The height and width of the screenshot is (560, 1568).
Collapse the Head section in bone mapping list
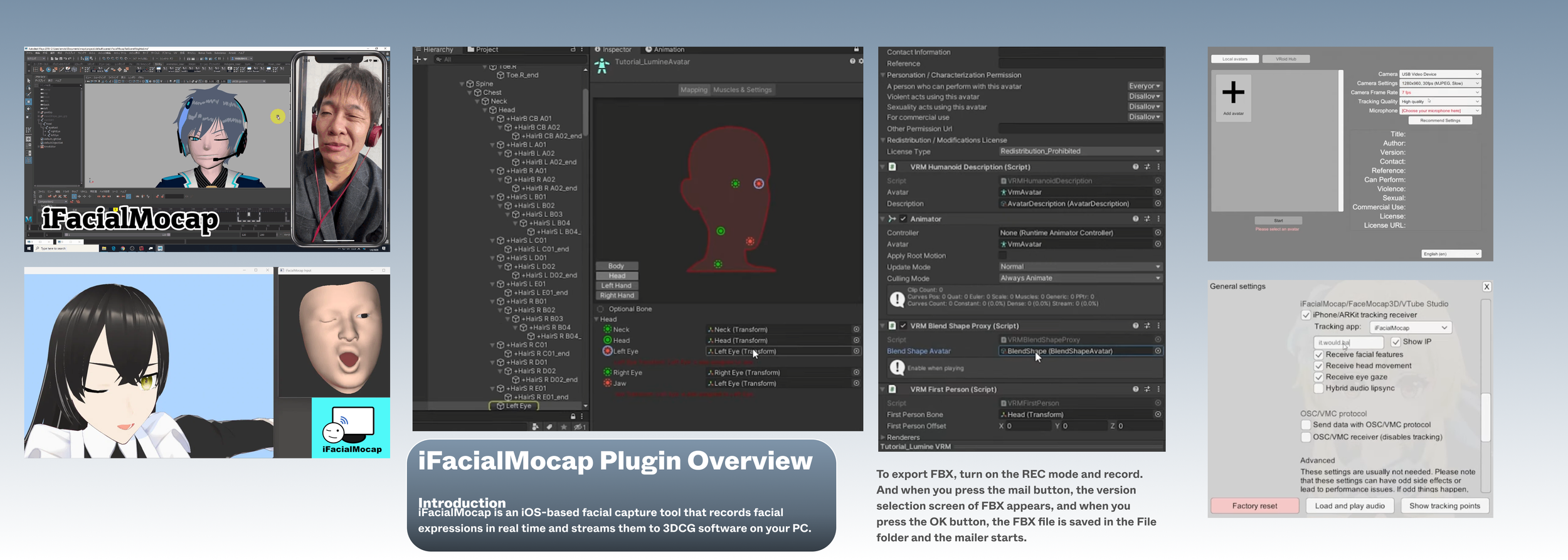596,319
